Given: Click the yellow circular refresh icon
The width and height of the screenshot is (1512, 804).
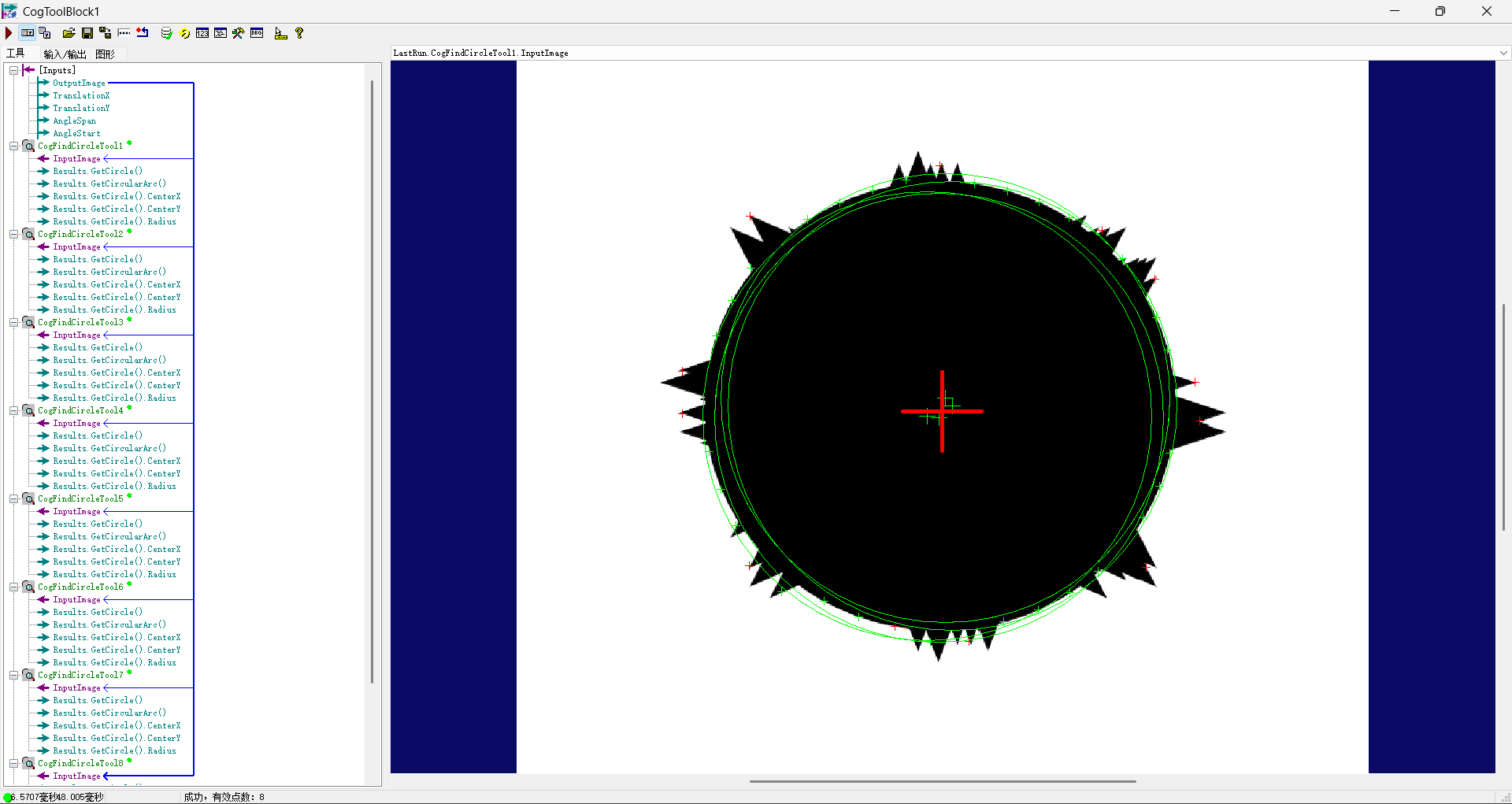Looking at the screenshot, I should pyautogui.click(x=185, y=33).
